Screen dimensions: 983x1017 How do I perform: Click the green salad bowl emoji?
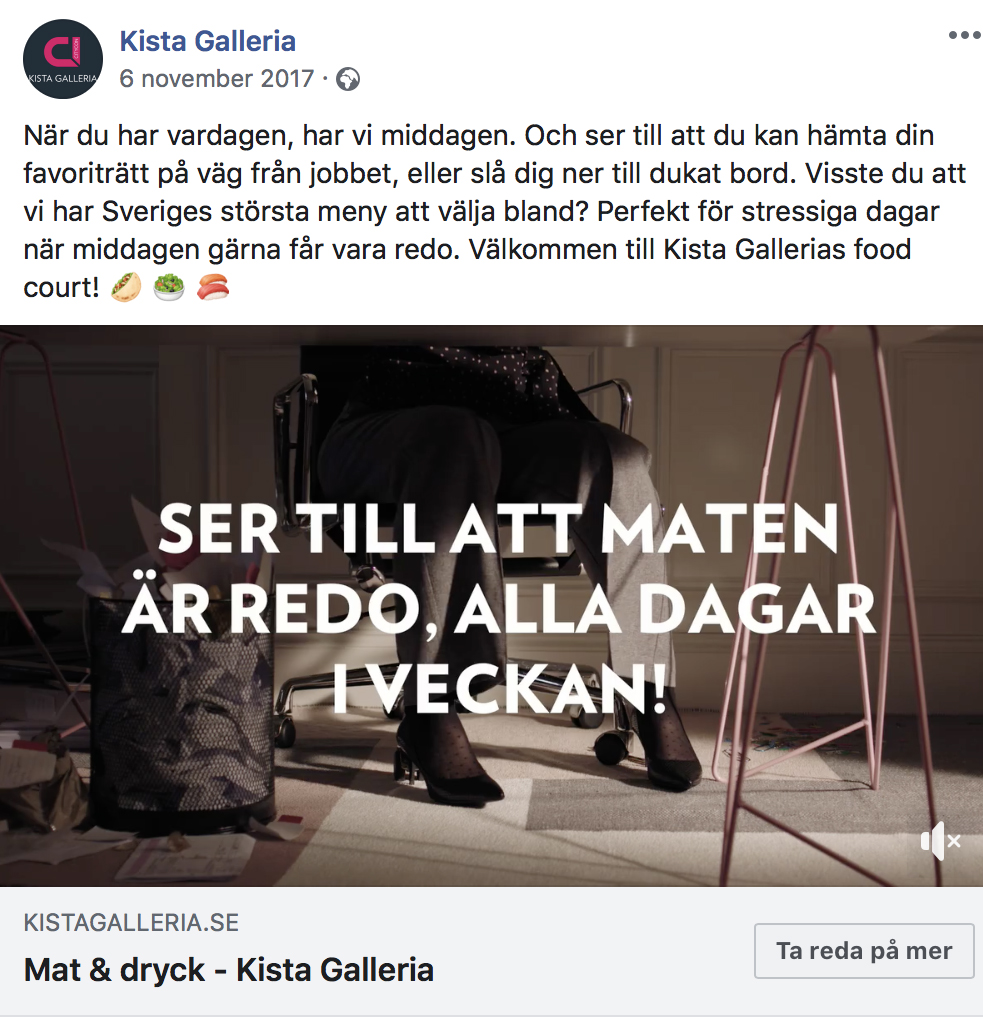coord(169,287)
